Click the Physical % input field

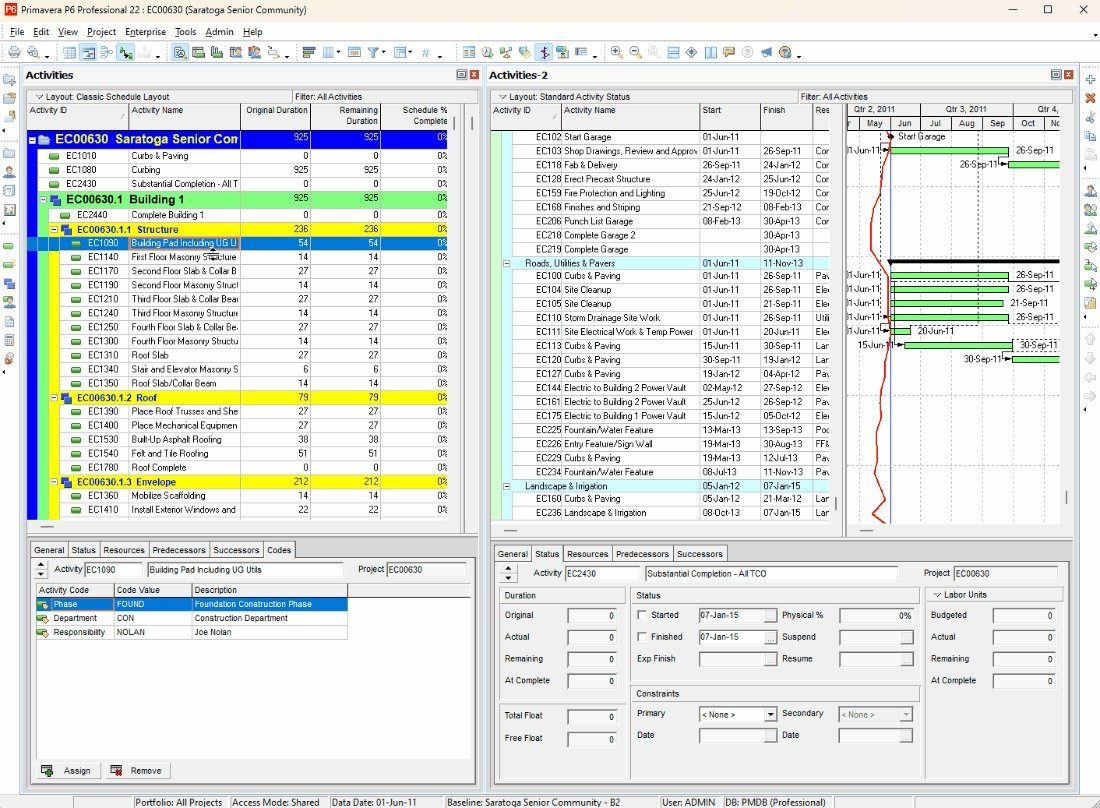(876, 616)
